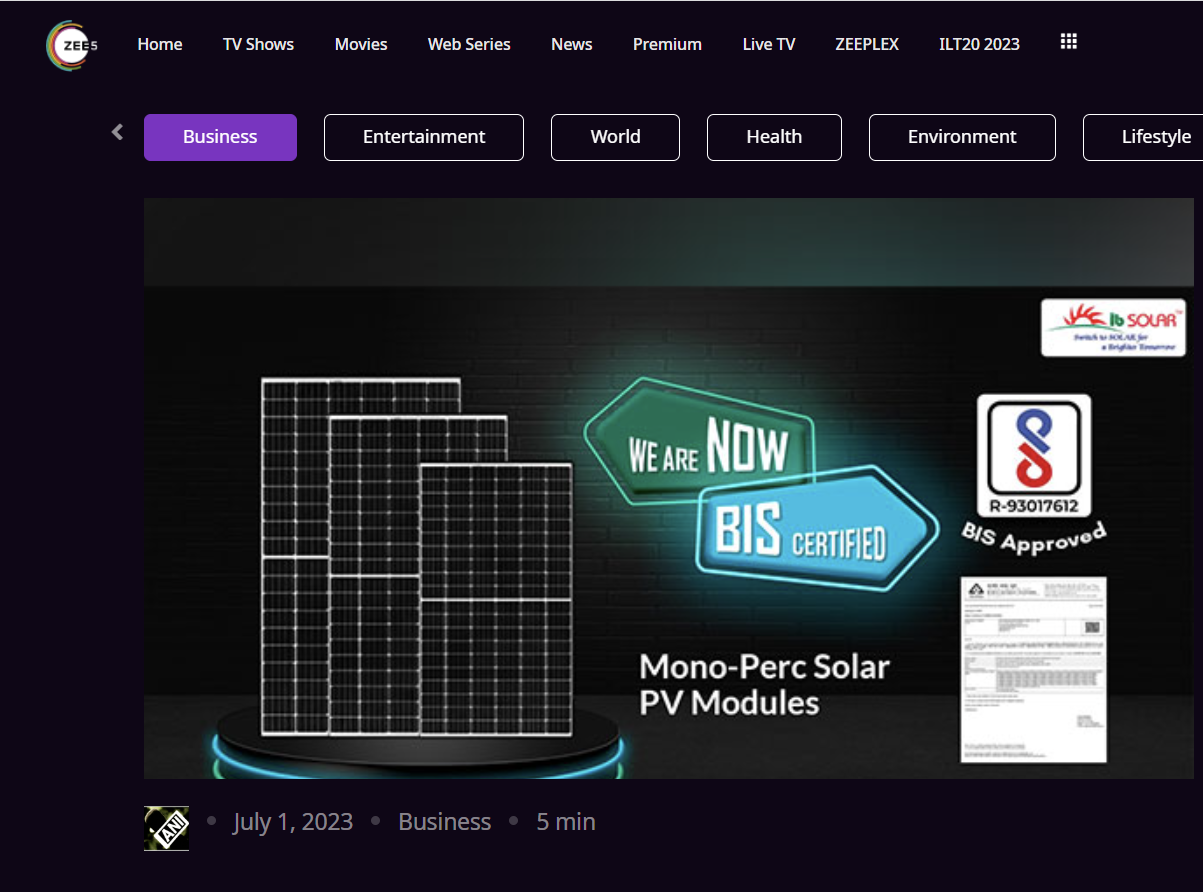The width and height of the screenshot is (1203, 892).
Task: Open the News section
Action: click(572, 44)
